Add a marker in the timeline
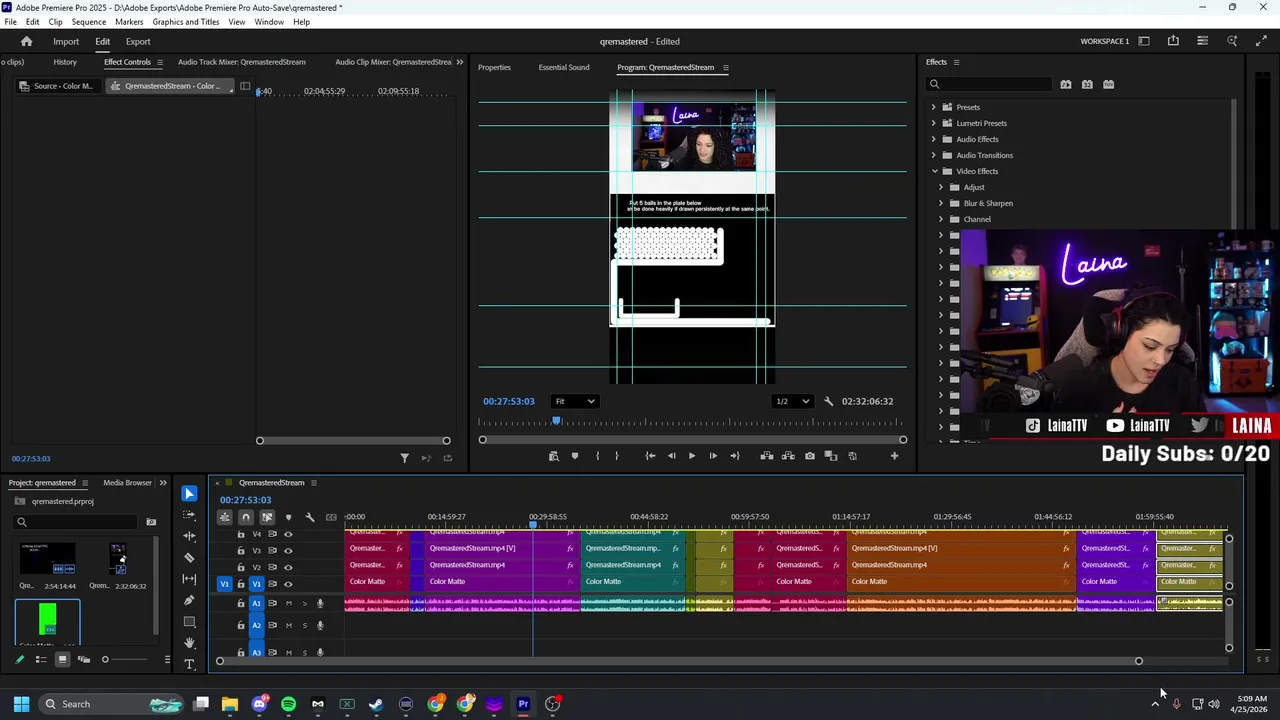 (x=288, y=517)
